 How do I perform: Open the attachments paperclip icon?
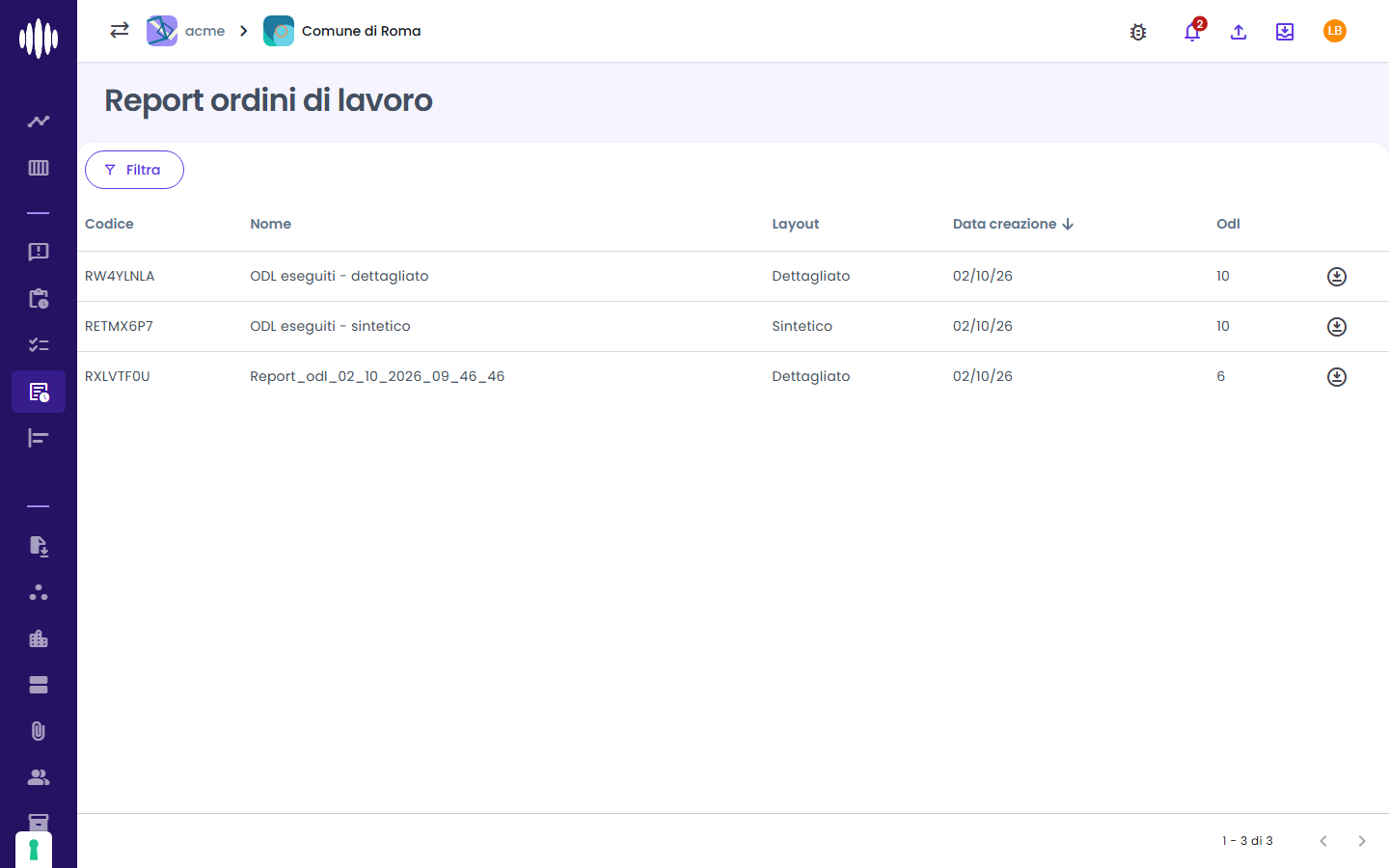(39, 731)
